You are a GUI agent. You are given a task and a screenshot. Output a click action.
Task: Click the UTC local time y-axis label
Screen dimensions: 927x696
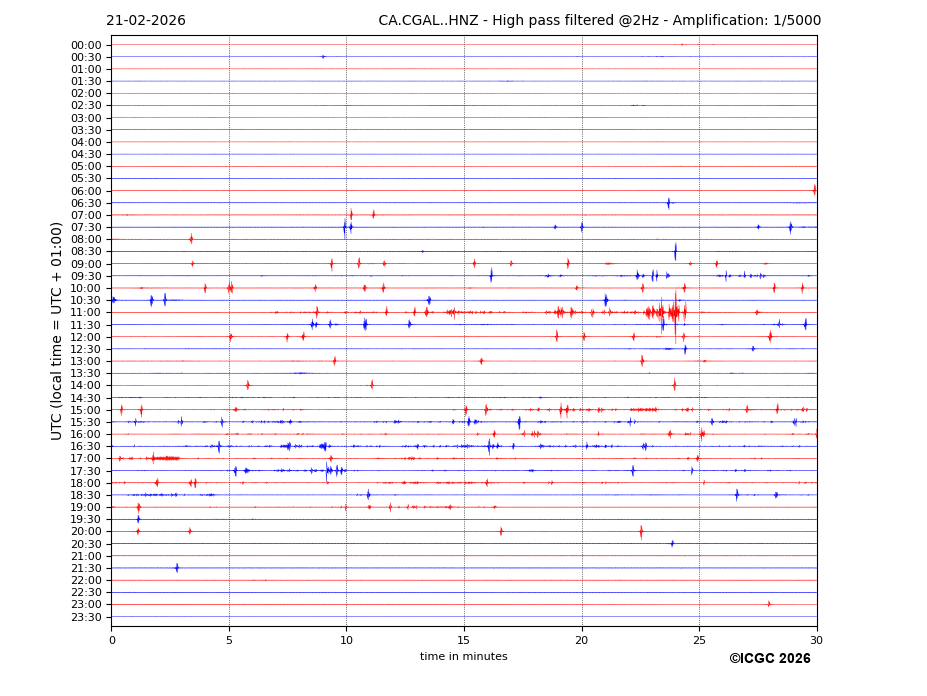pos(57,331)
